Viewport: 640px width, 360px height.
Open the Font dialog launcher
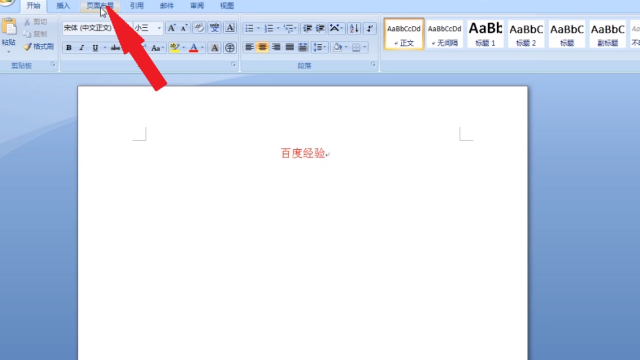point(233,64)
